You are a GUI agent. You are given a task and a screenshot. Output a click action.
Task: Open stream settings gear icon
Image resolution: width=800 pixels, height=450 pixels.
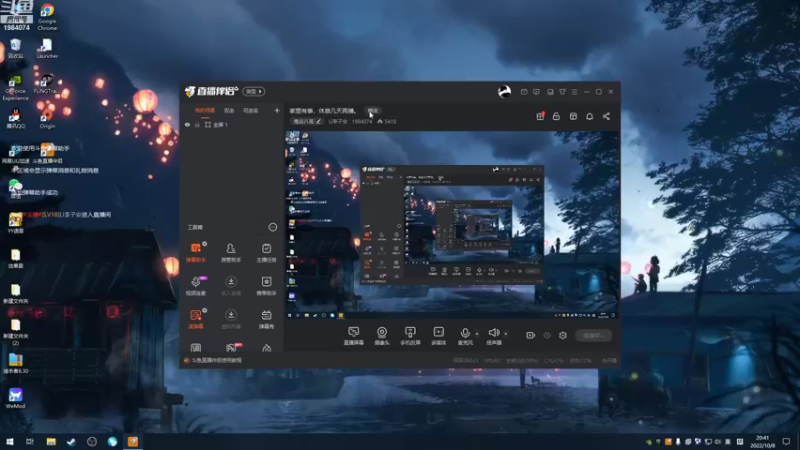pos(563,335)
